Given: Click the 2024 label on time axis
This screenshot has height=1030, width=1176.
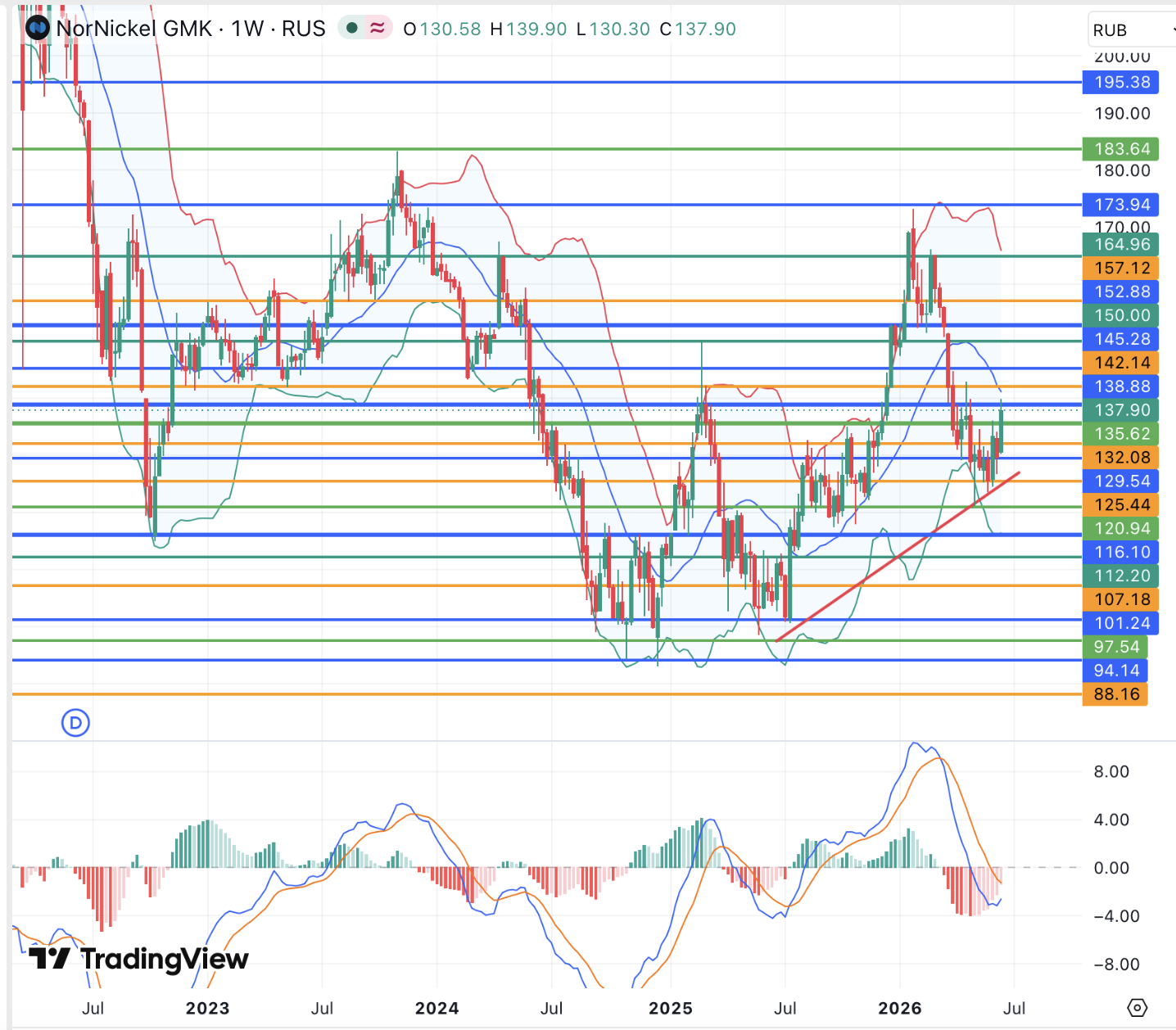Looking at the screenshot, I should pyautogui.click(x=436, y=1008).
